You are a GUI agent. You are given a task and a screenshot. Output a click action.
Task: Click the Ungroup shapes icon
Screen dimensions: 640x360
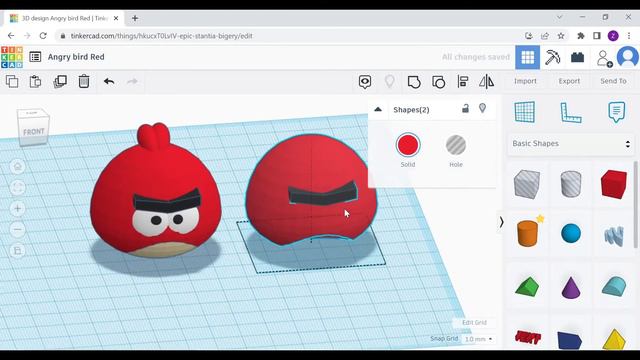click(x=438, y=82)
